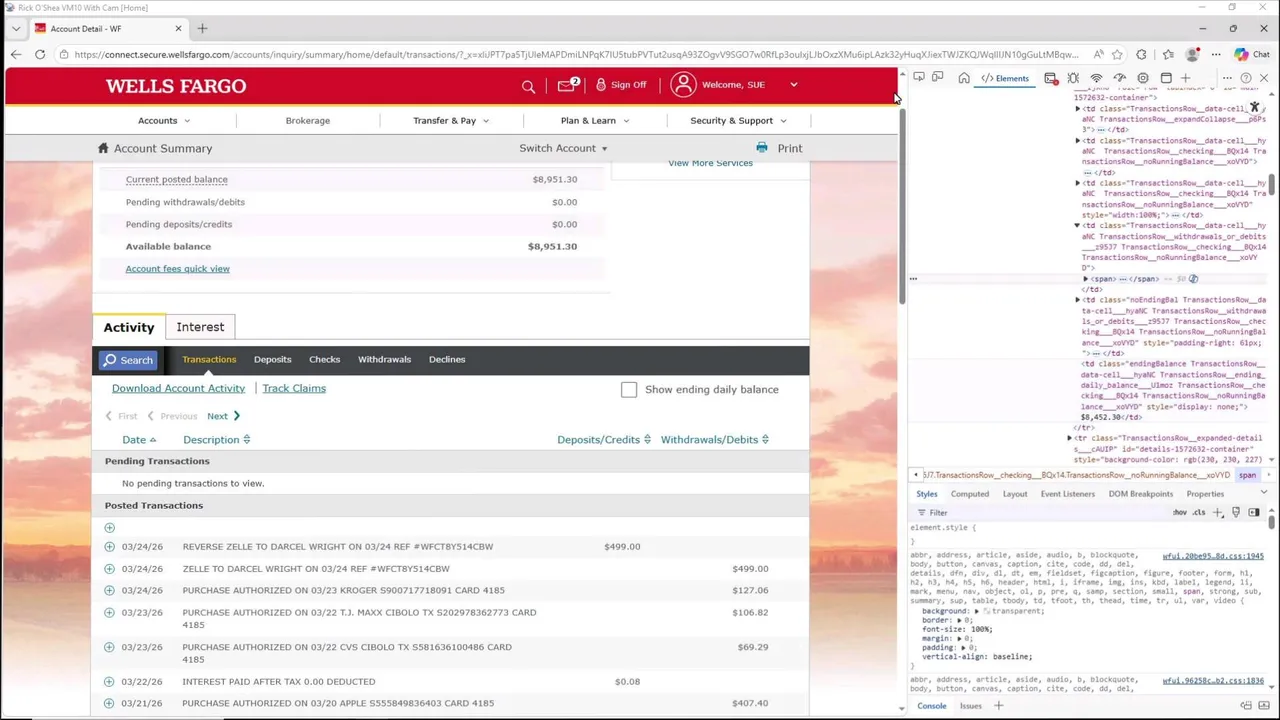Click the user profile avatar icon
1280x720 pixels.
click(x=683, y=85)
